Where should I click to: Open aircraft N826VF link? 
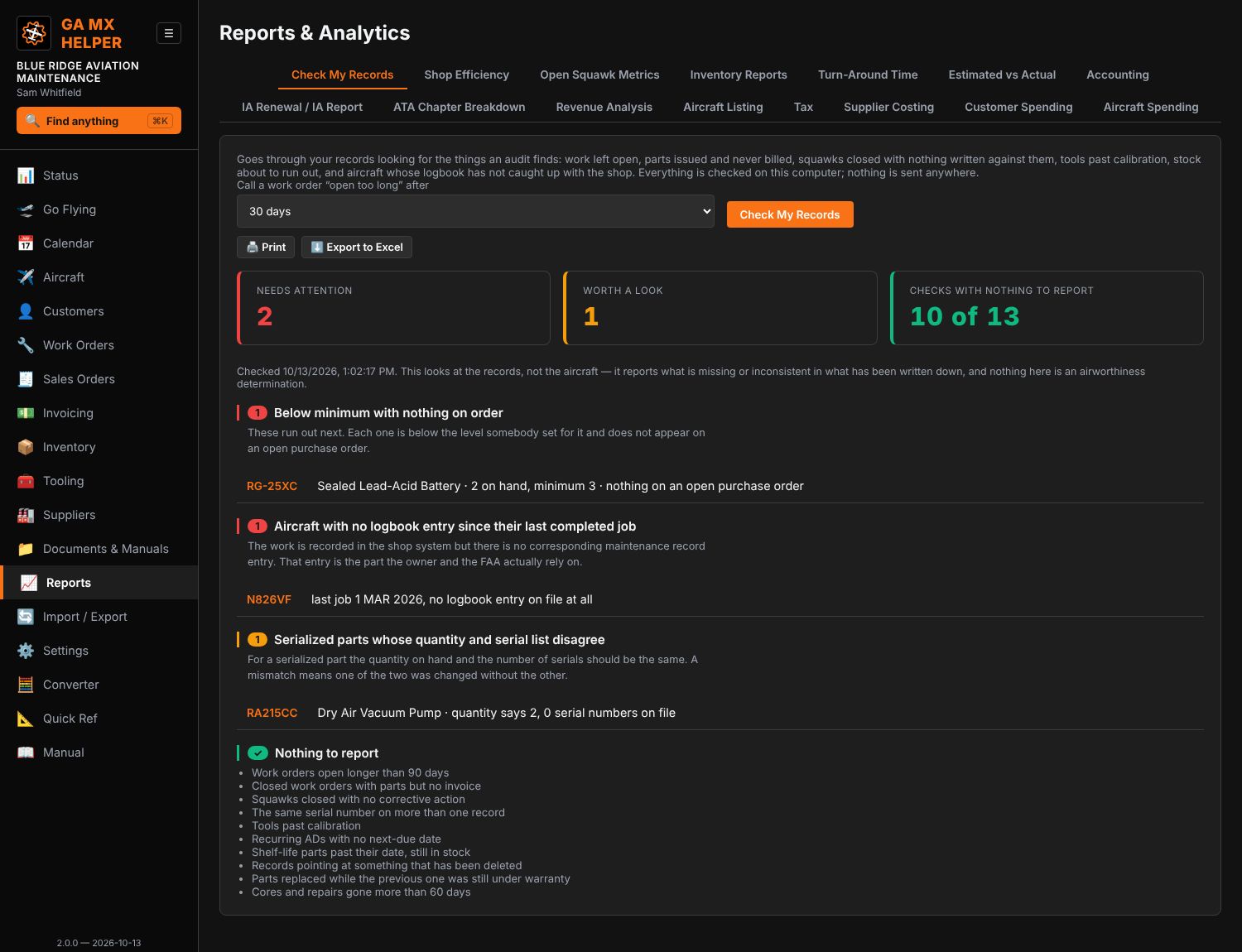tap(269, 599)
